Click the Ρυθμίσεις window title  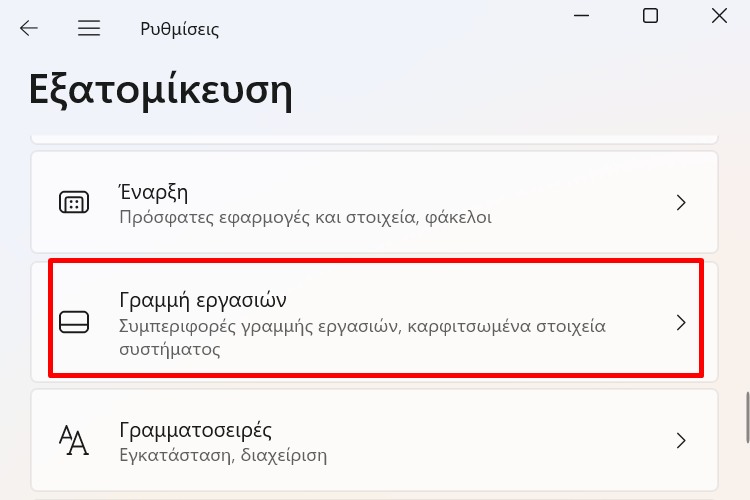pos(180,29)
